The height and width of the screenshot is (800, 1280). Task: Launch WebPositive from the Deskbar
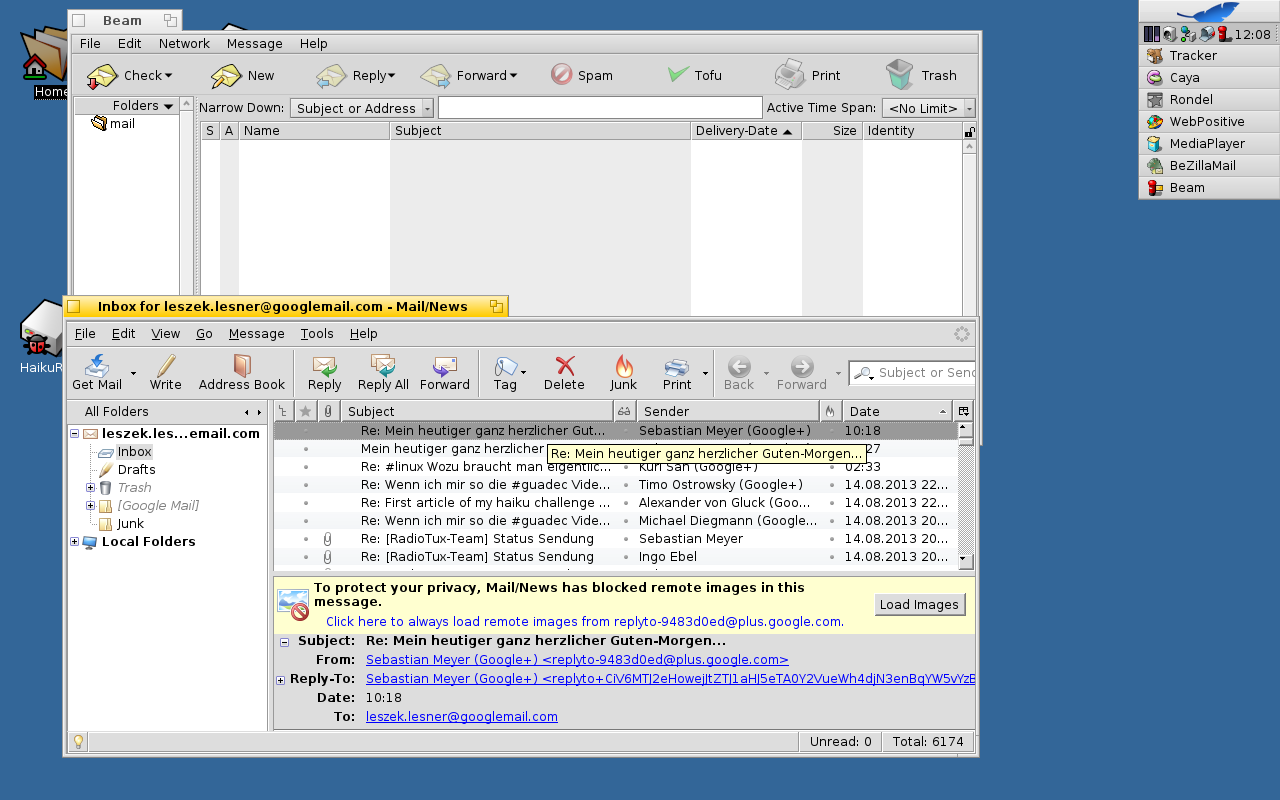pos(1206,122)
